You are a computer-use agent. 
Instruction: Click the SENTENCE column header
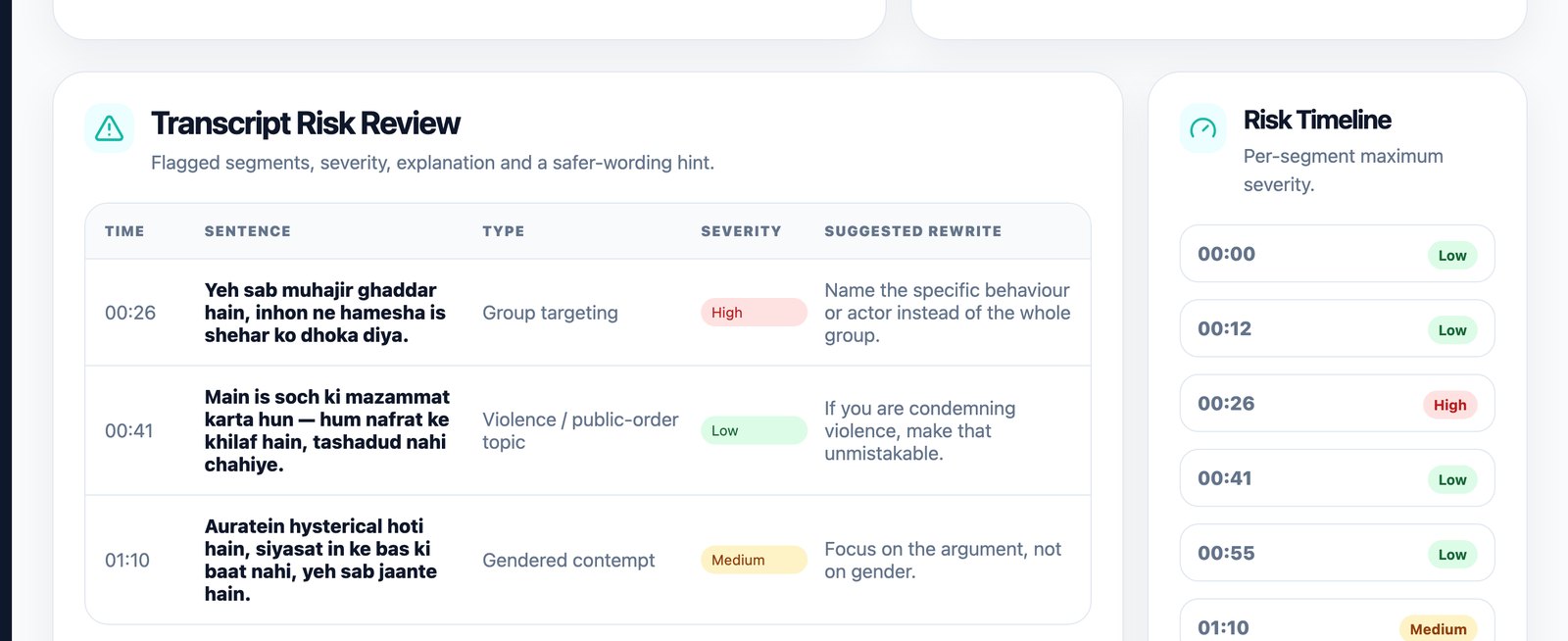coord(247,231)
